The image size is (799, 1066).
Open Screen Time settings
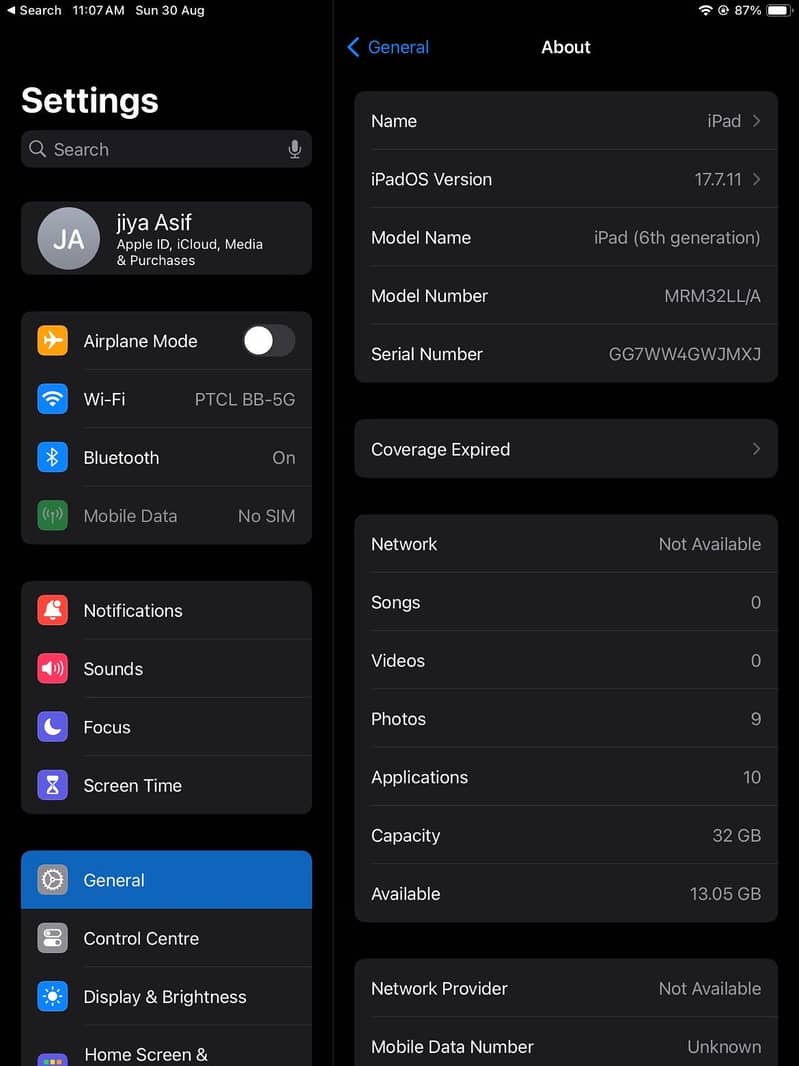pos(167,785)
